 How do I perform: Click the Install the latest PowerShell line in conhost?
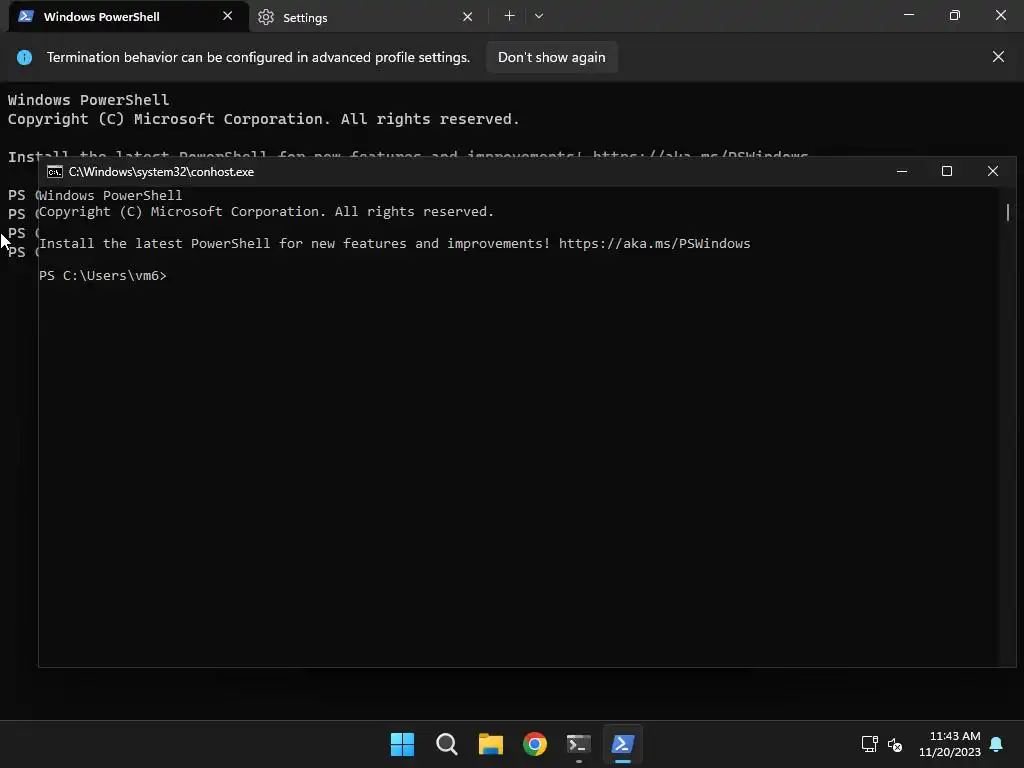click(x=394, y=244)
